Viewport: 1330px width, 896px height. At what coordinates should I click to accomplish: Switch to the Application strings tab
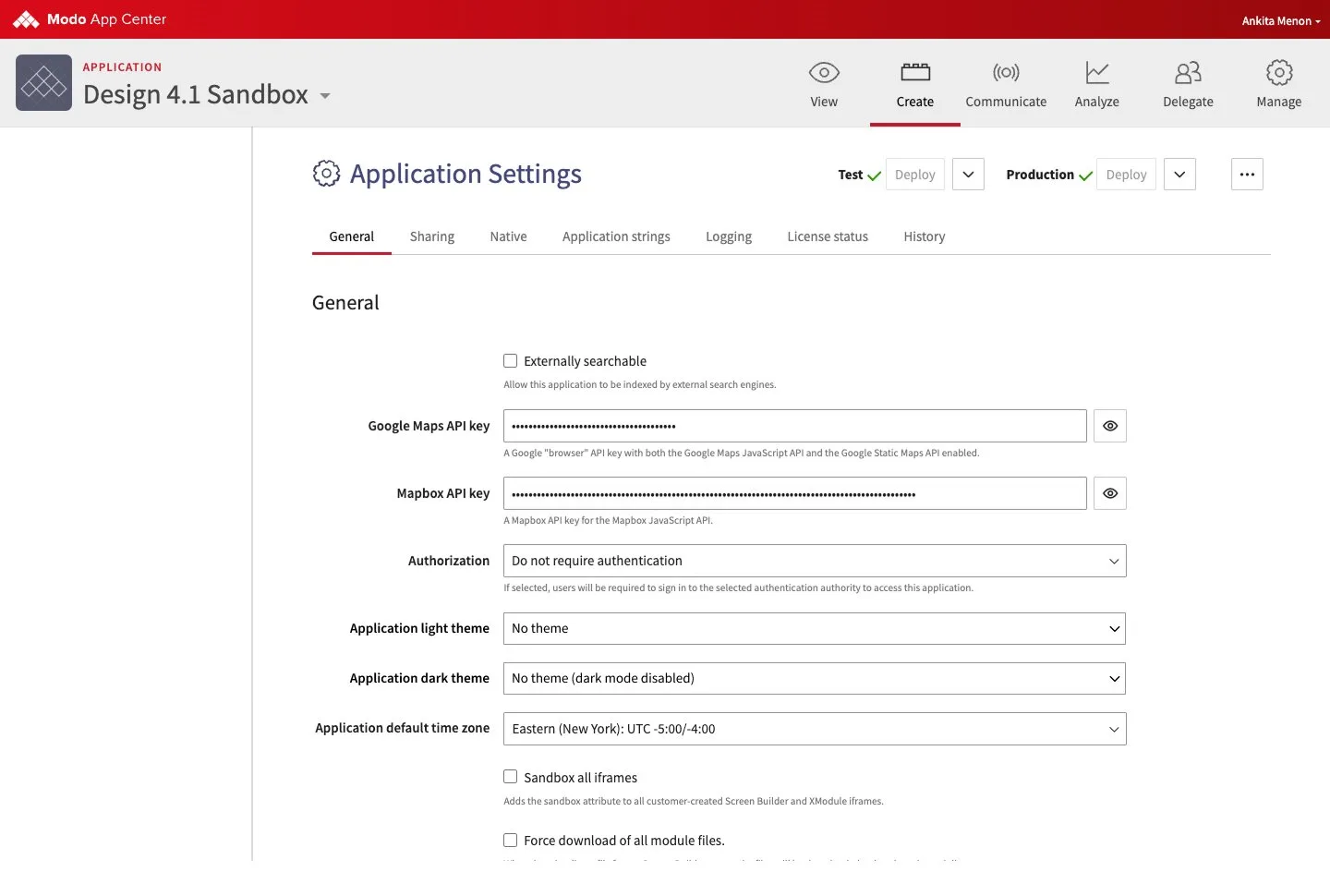[616, 236]
